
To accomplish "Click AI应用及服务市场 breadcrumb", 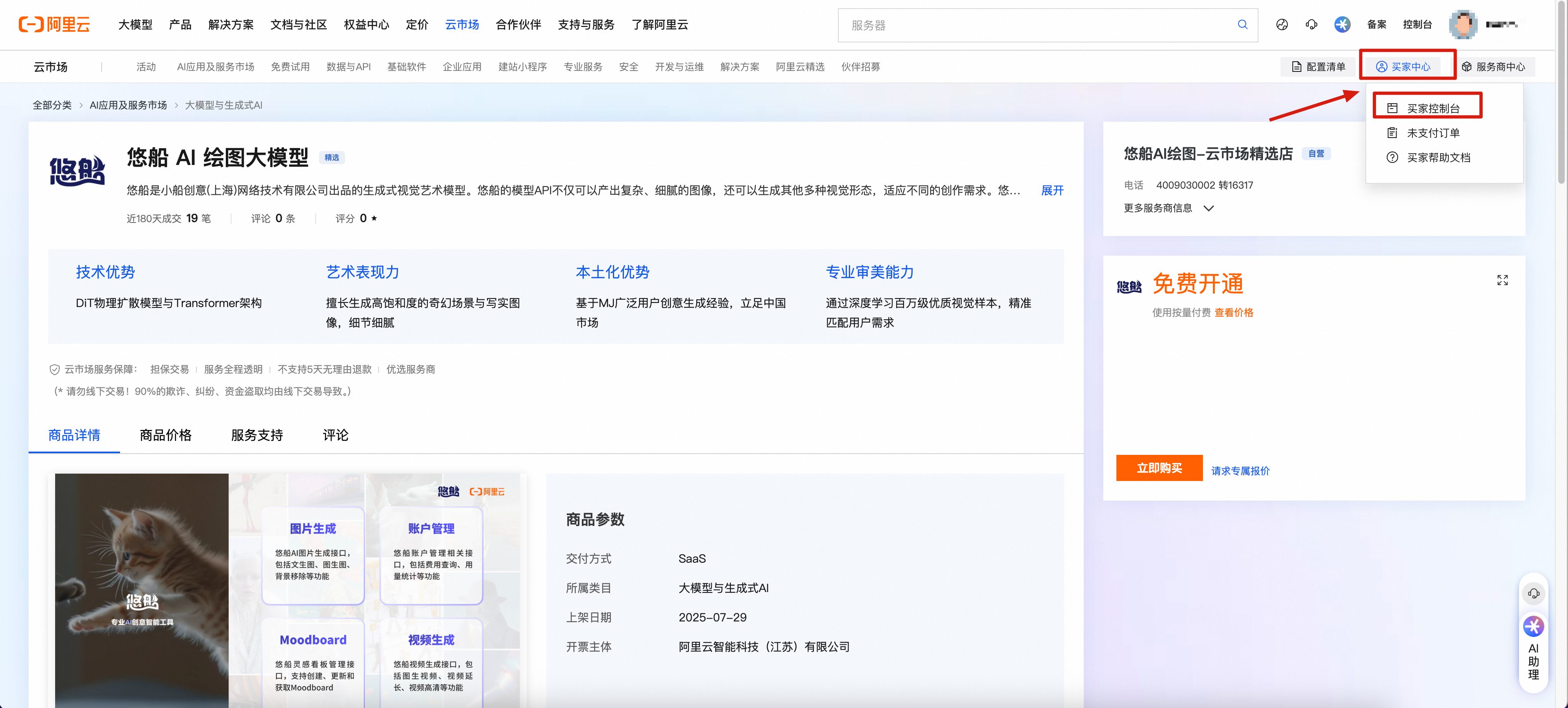I will point(129,105).
